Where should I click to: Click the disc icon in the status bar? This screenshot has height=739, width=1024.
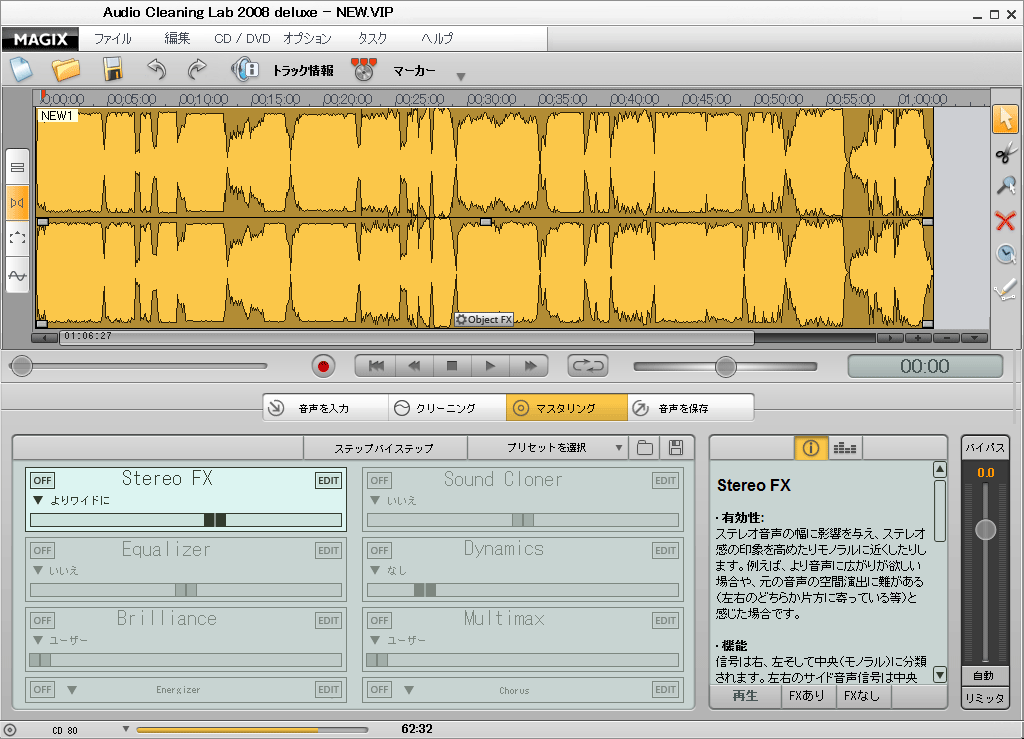[10, 730]
